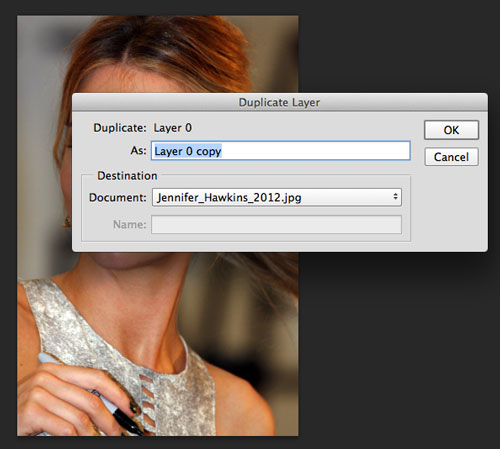Confirm duplication with the OK button
This screenshot has height=449, width=500.
451,130
